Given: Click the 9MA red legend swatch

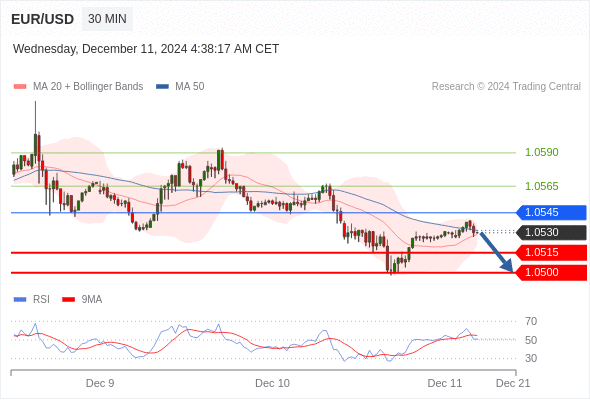Looking at the screenshot, I should pos(68,300).
